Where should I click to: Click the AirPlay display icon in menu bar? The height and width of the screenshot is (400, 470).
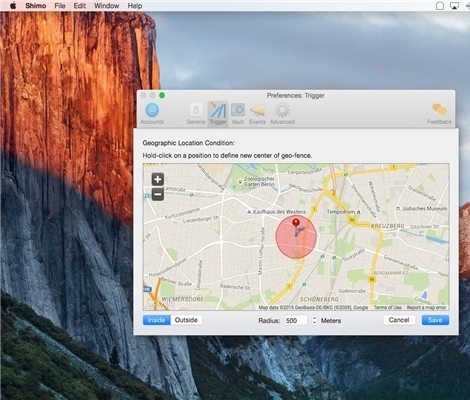[454, 6]
